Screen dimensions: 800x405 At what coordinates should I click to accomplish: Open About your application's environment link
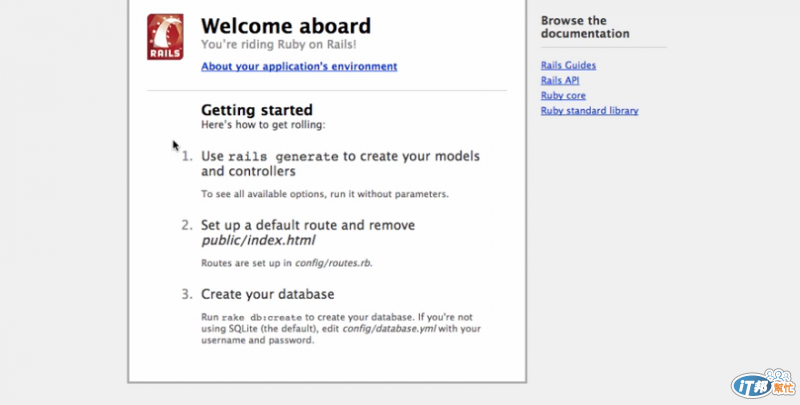point(299,66)
